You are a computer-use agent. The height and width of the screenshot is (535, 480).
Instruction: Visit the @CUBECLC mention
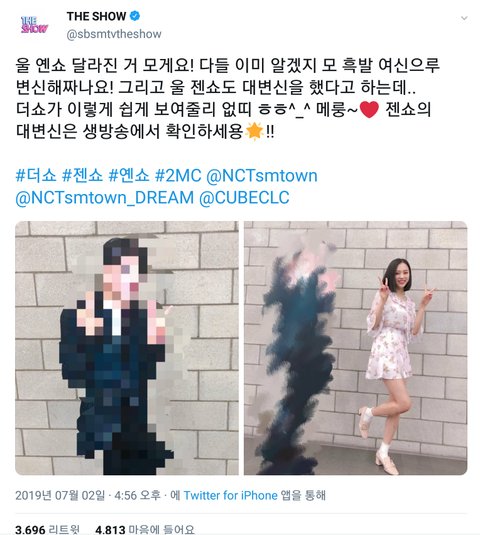pyautogui.click(x=244, y=198)
